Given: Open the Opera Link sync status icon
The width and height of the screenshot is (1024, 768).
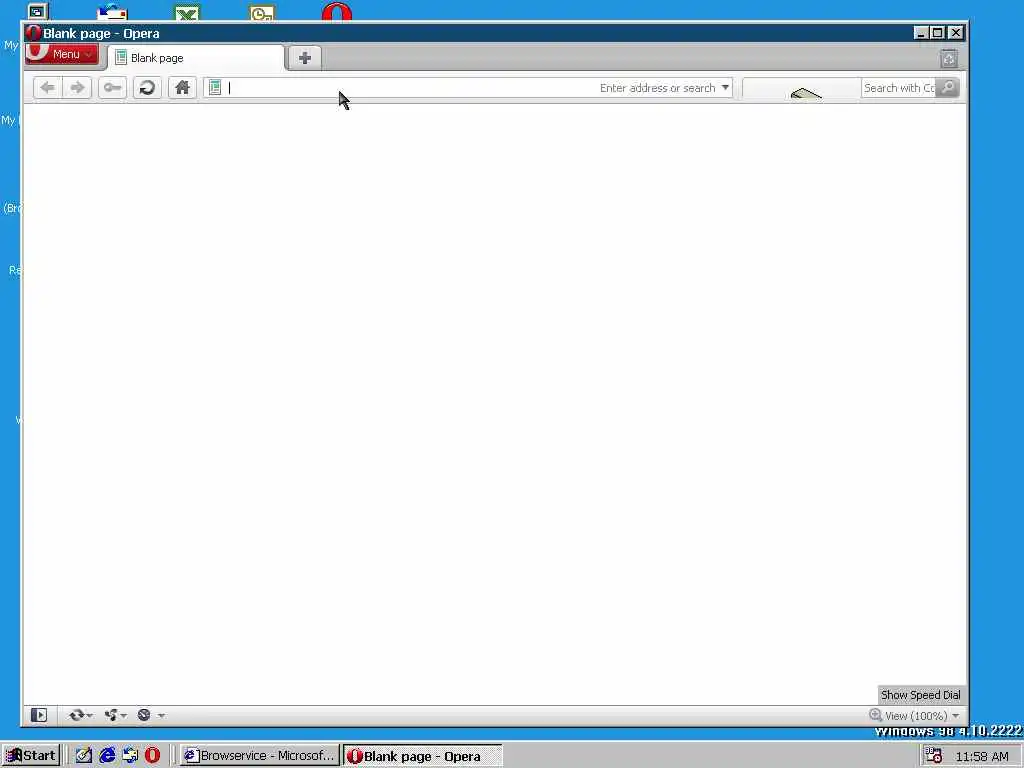Looking at the screenshot, I should pyautogui.click(x=76, y=715).
